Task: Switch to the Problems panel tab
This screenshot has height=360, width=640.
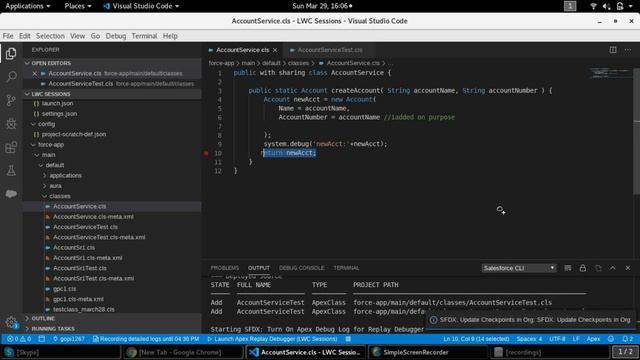Action: 224,268
